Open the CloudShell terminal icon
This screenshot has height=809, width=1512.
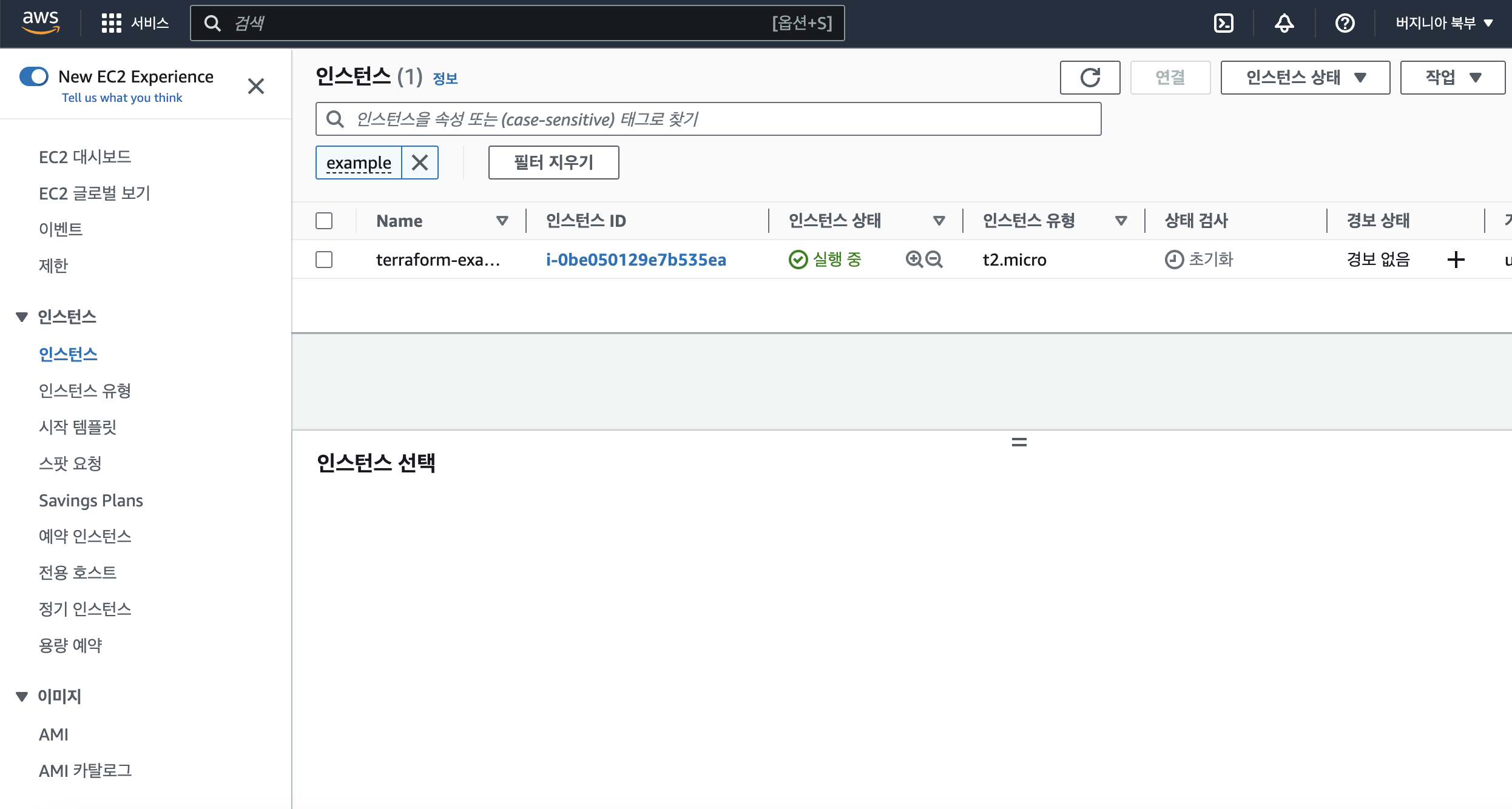point(1223,23)
